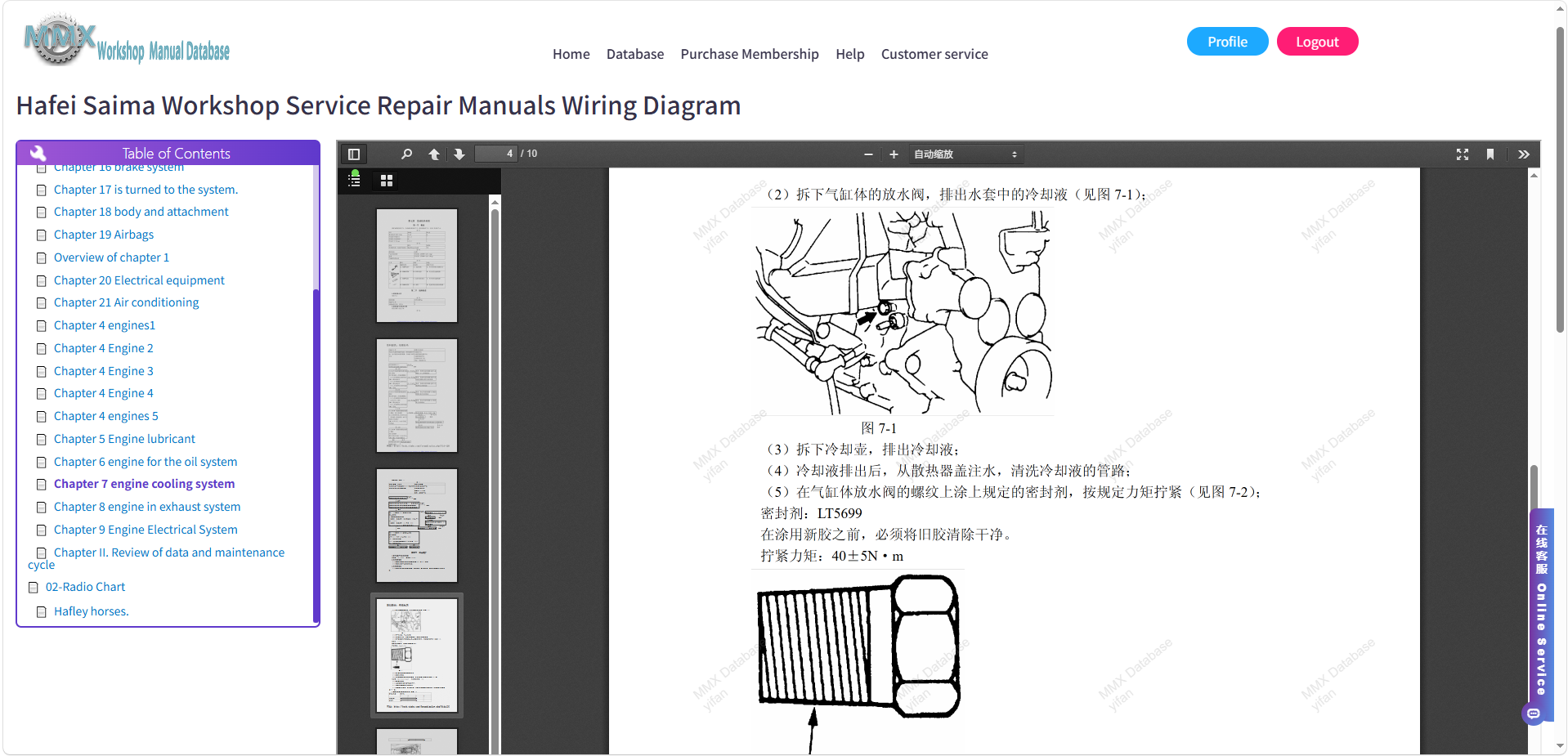Click the page number input field
The width and height of the screenshot is (1568, 756).
496,154
